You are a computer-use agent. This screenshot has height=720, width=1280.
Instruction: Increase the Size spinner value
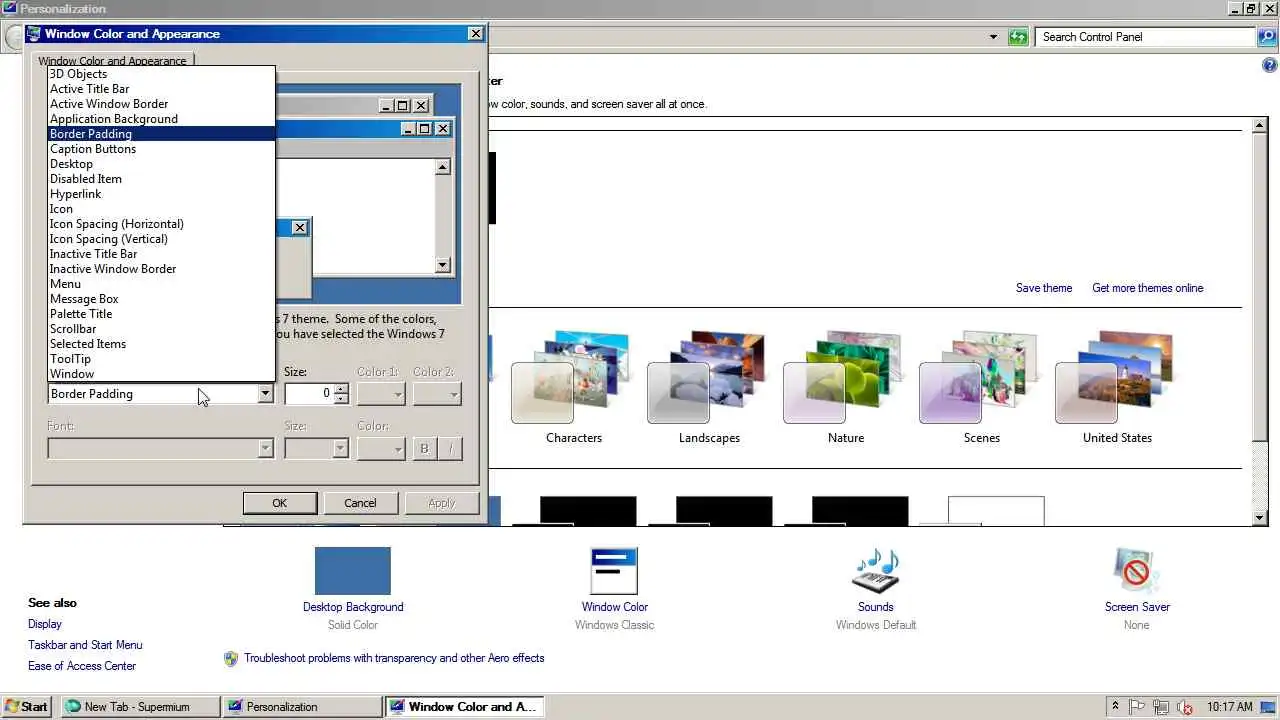click(341, 389)
